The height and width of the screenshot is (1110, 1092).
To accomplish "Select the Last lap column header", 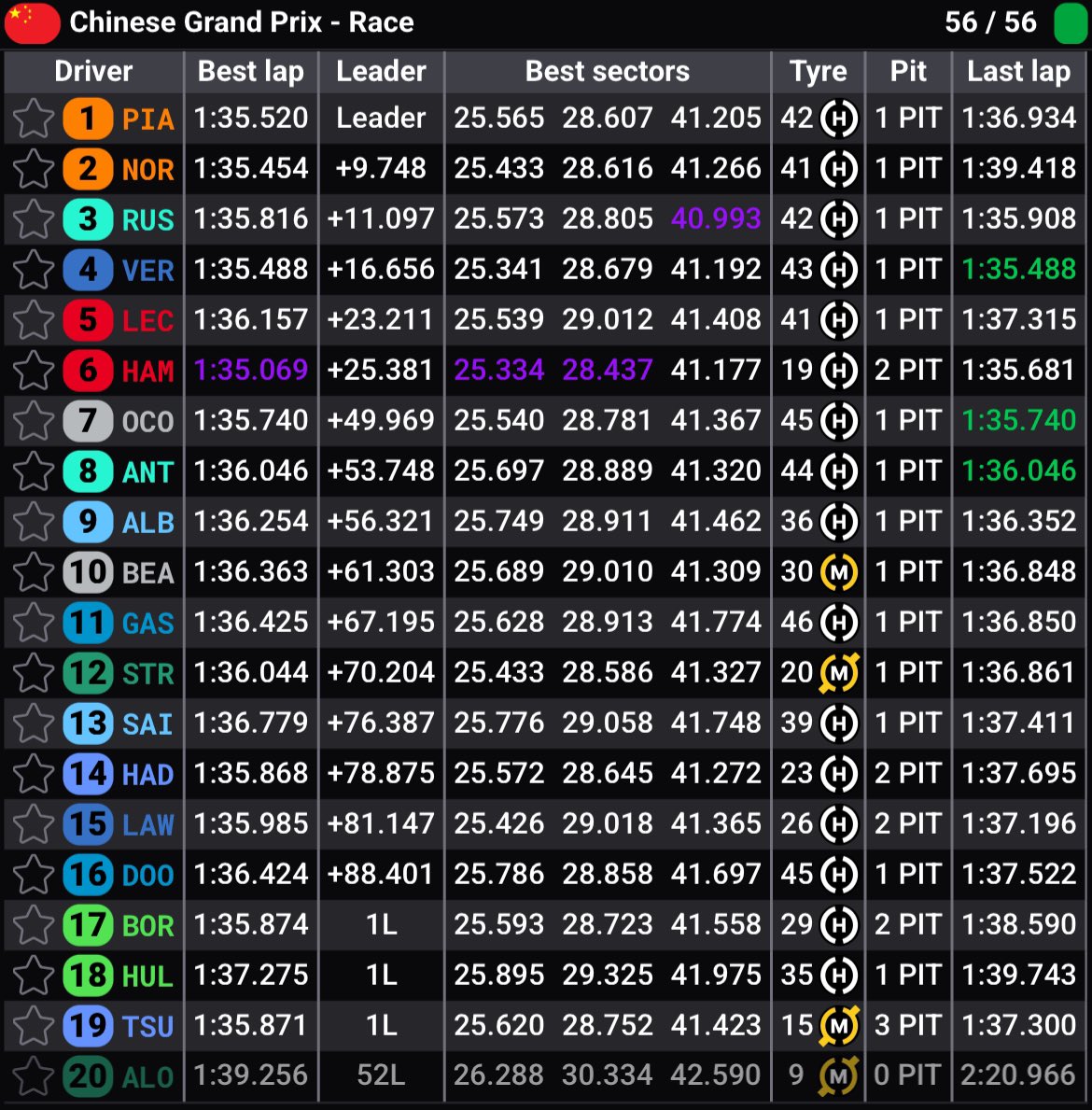I will pyautogui.click(x=1019, y=72).
